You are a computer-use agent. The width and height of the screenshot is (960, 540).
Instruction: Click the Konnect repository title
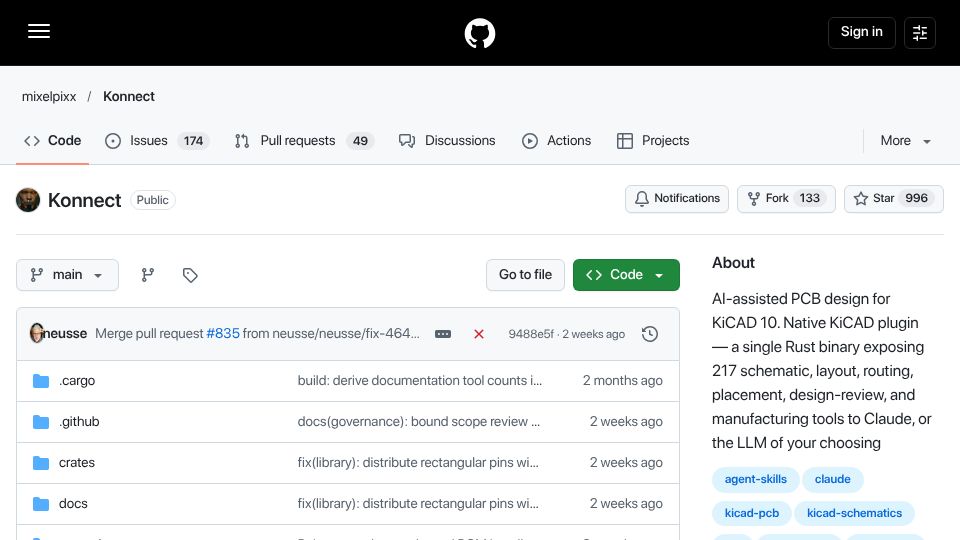point(84,200)
